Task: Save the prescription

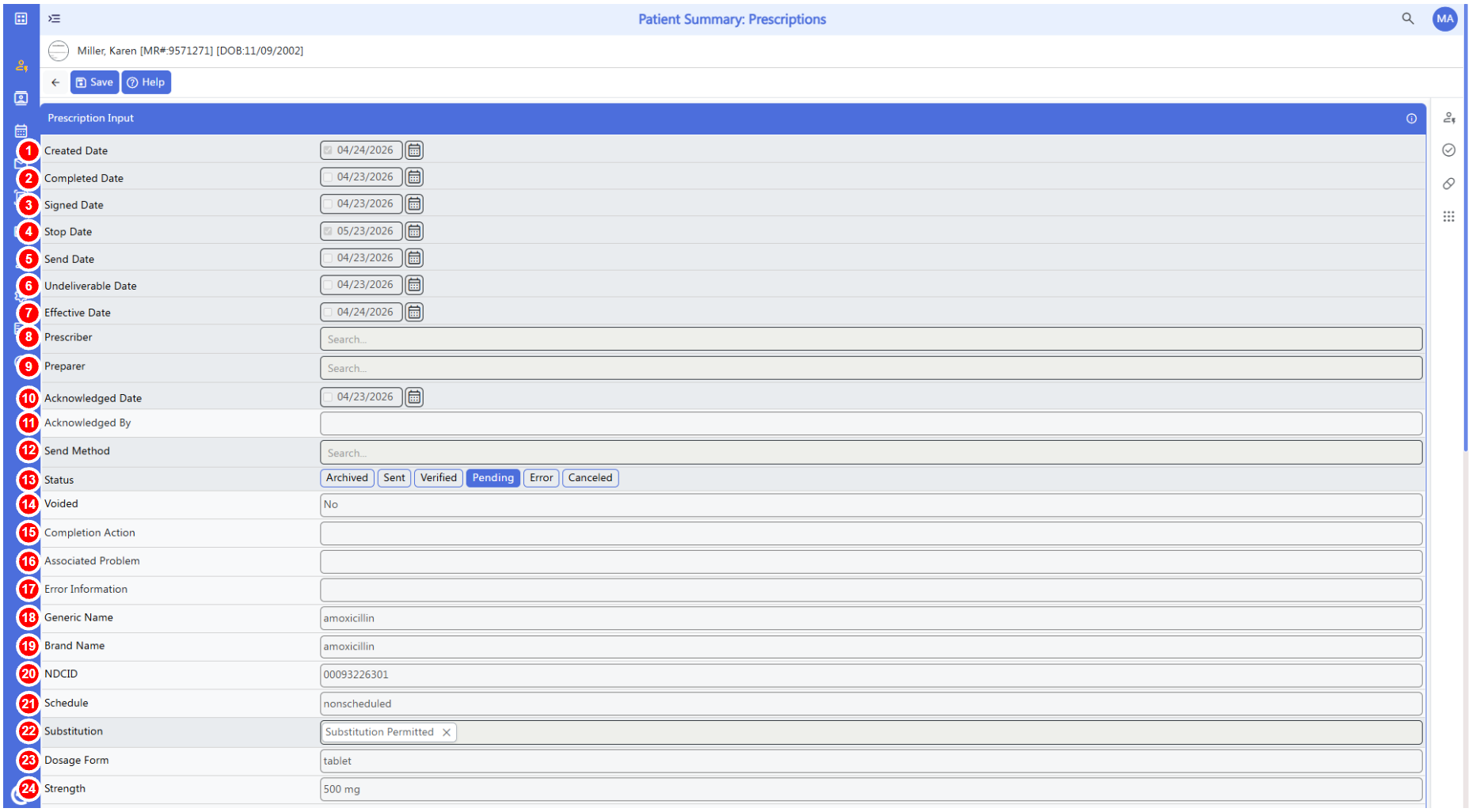Action: [x=95, y=82]
